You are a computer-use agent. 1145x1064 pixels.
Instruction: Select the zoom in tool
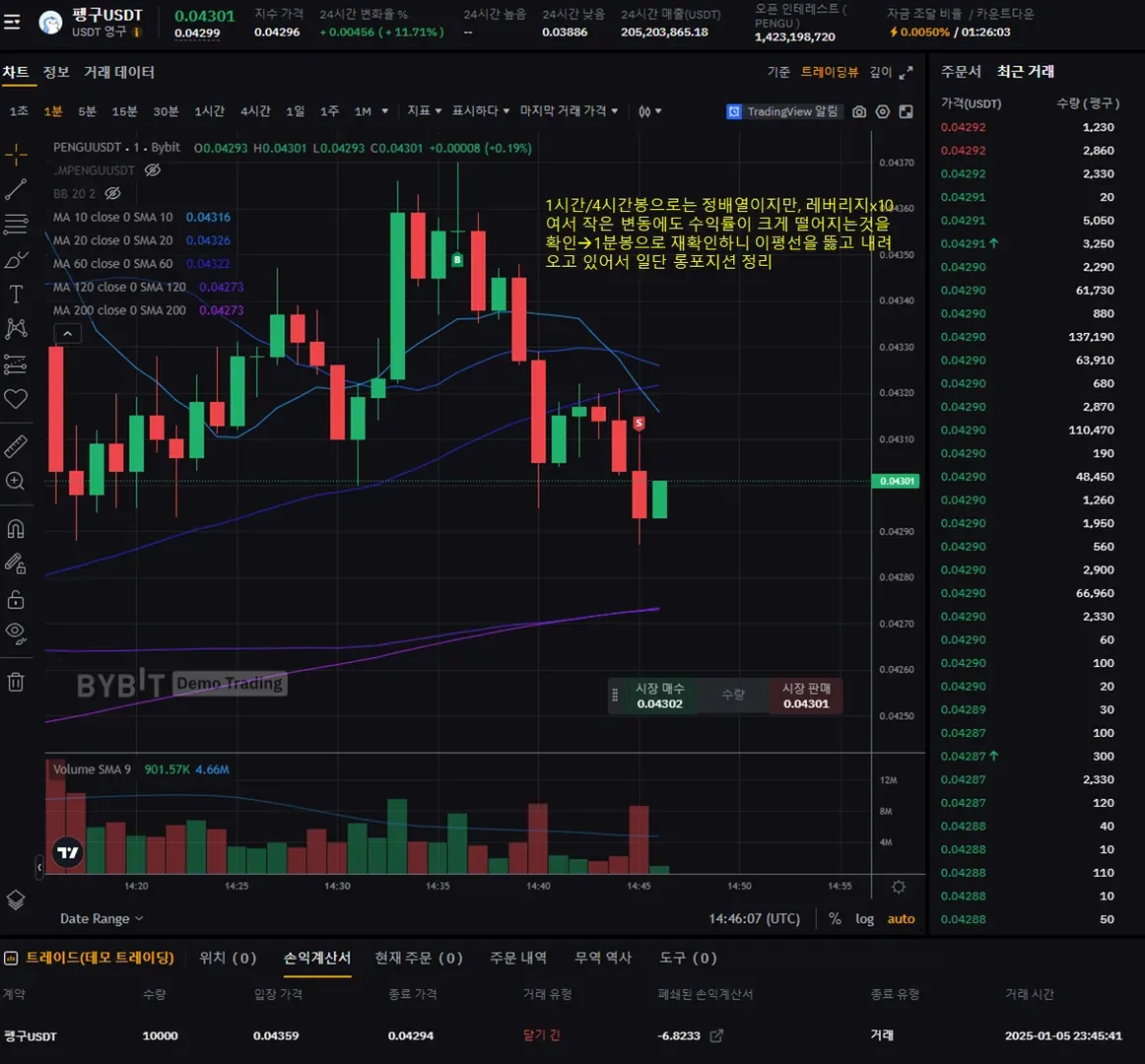click(x=16, y=481)
